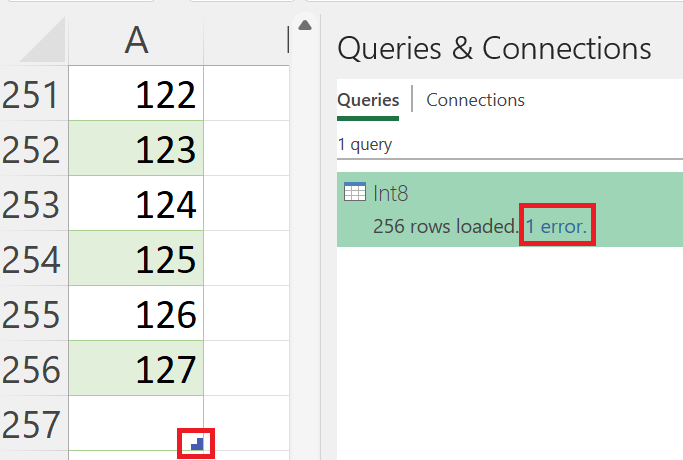Click the scroll up arrow above the pane
The height and width of the screenshot is (460, 683).
(305, 25)
